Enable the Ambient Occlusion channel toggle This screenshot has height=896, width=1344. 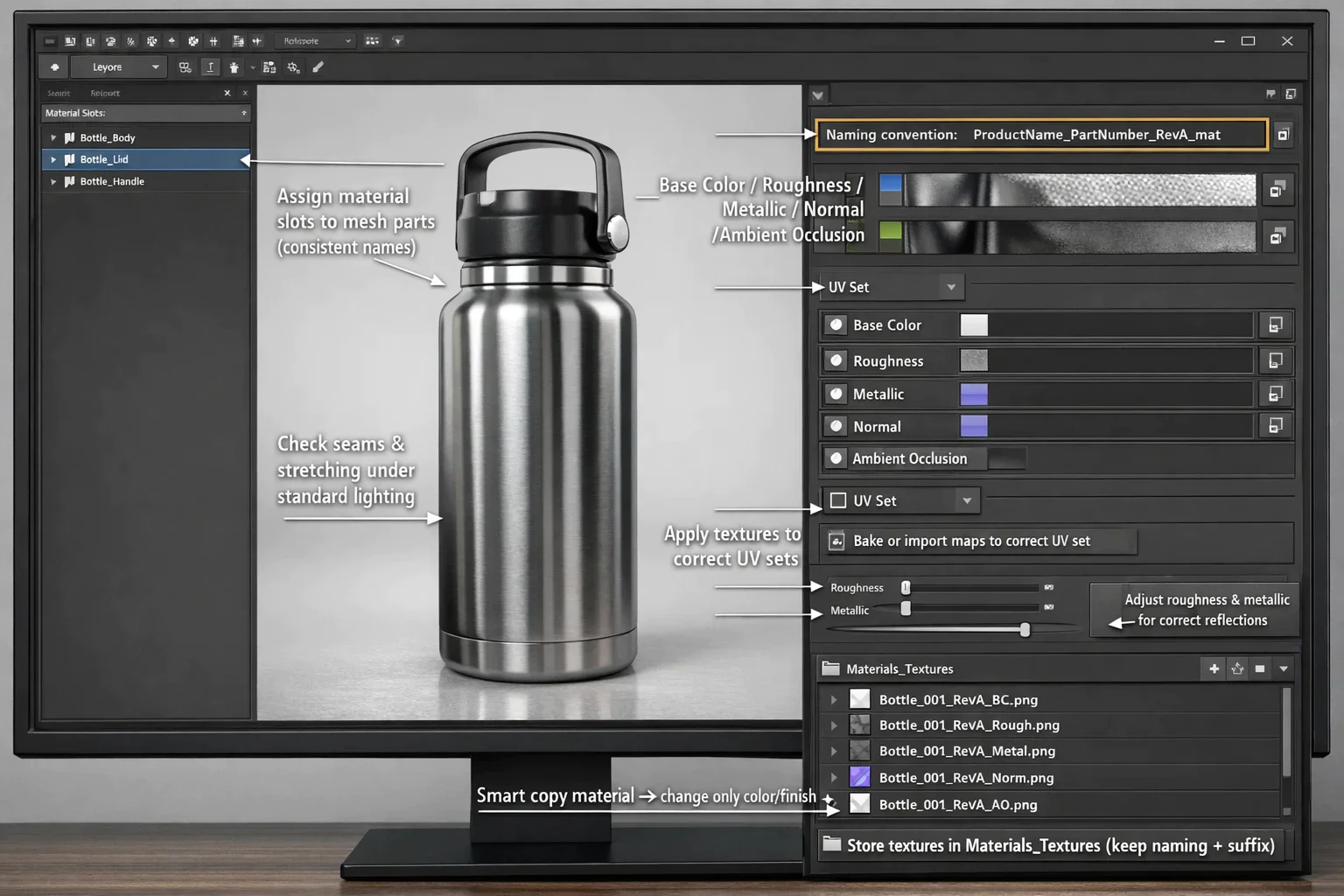click(x=837, y=458)
